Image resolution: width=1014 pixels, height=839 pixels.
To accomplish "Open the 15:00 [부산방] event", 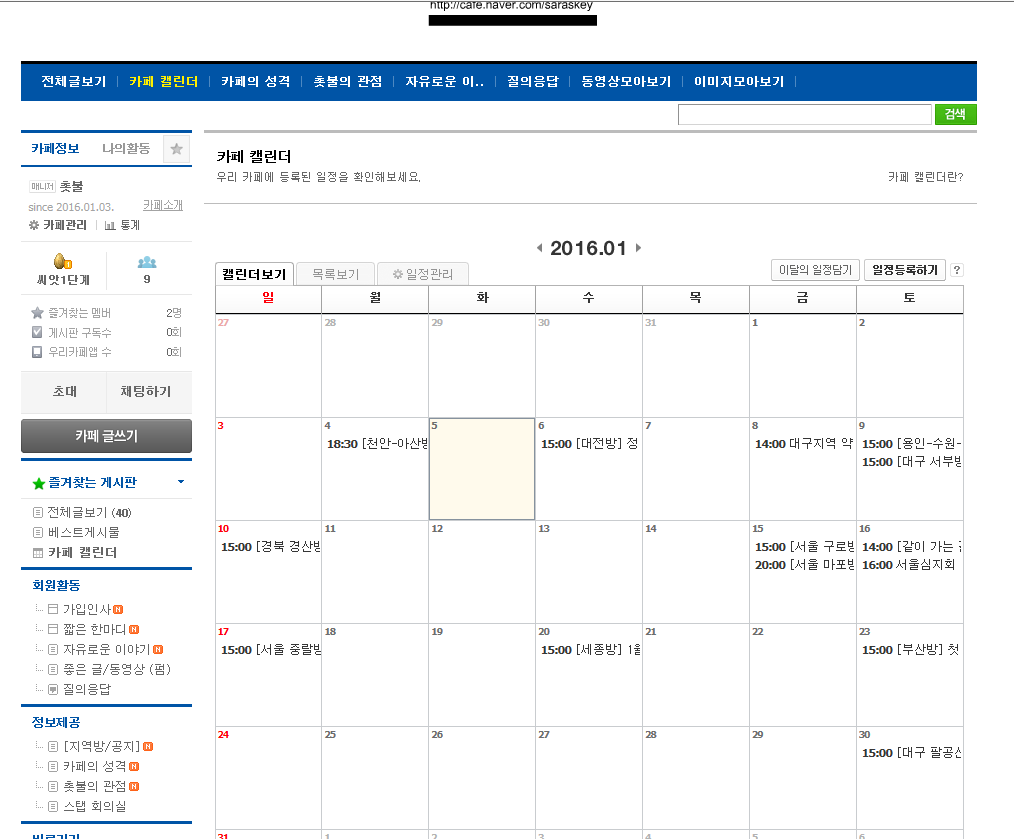I will (x=911, y=650).
